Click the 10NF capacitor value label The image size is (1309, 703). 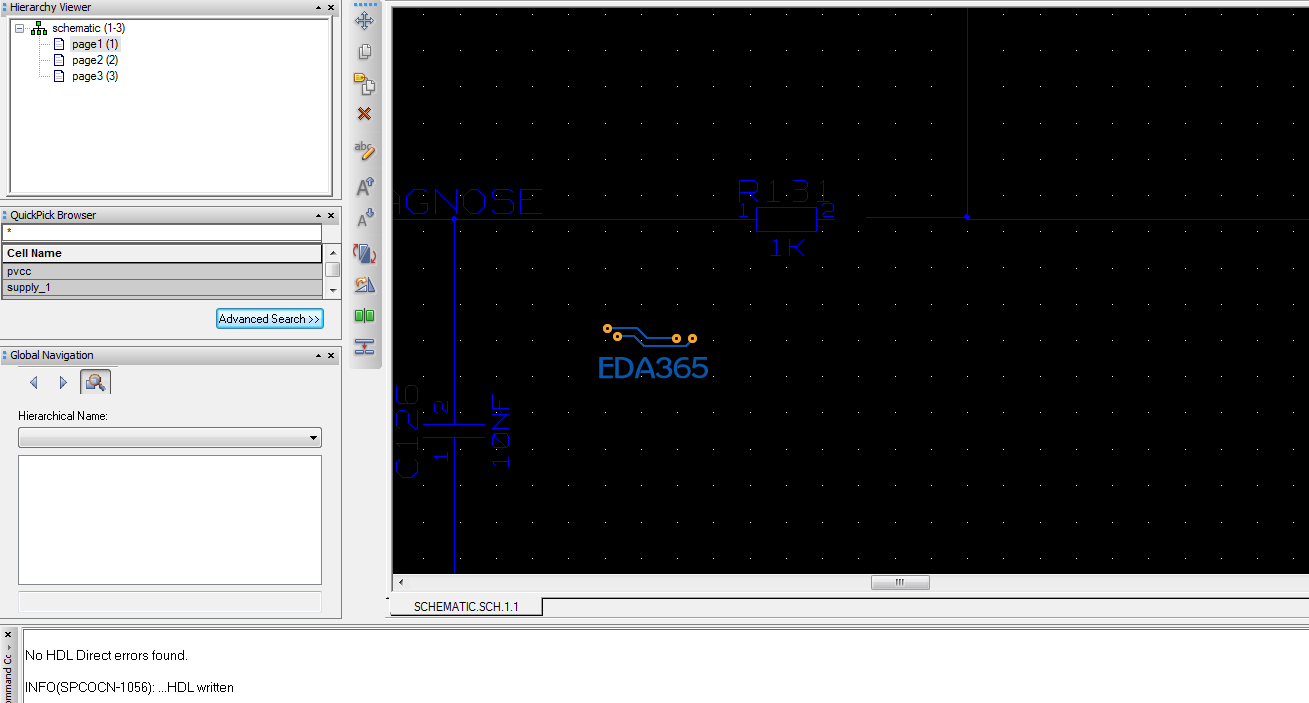(500, 432)
